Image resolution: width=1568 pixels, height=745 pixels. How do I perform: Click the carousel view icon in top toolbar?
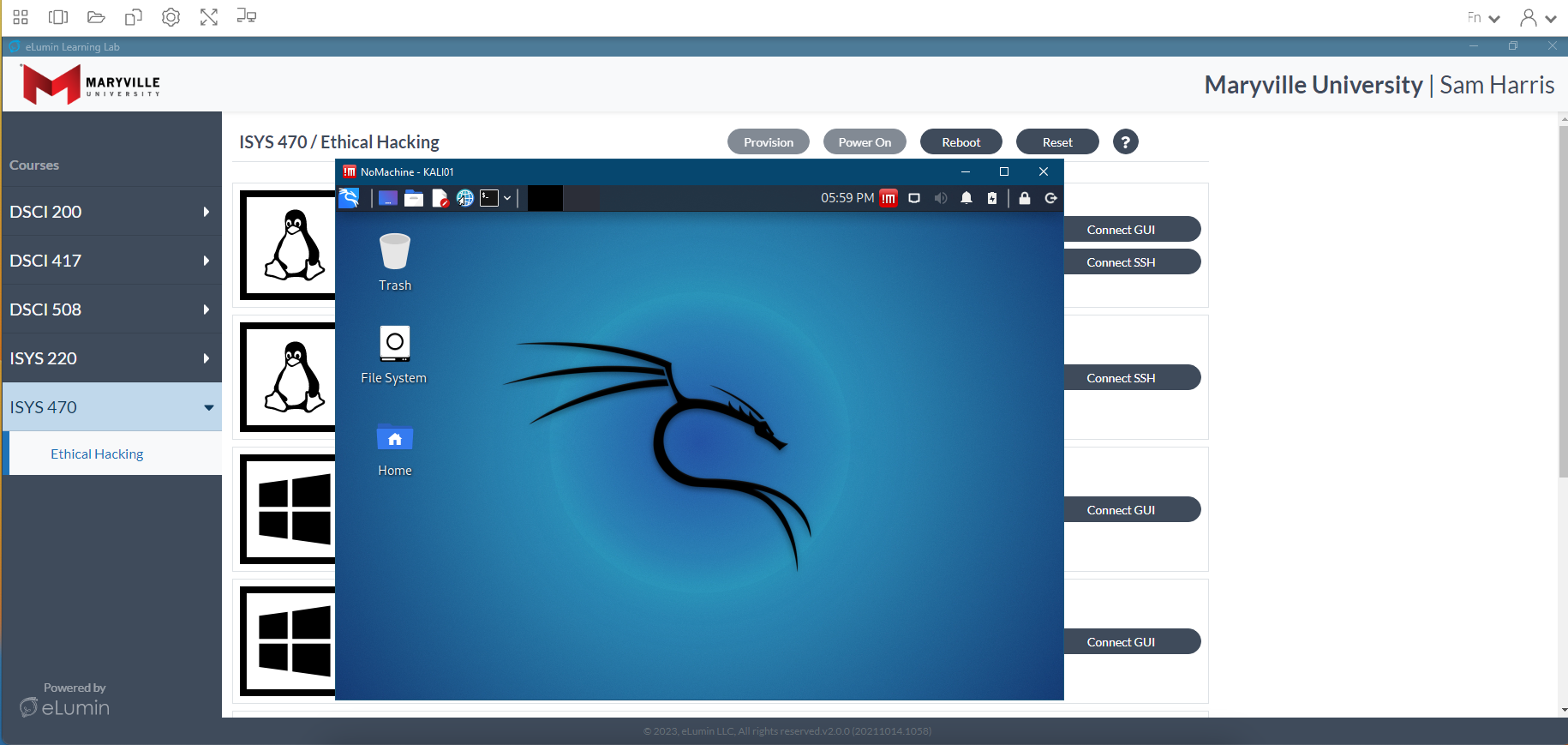click(x=58, y=17)
